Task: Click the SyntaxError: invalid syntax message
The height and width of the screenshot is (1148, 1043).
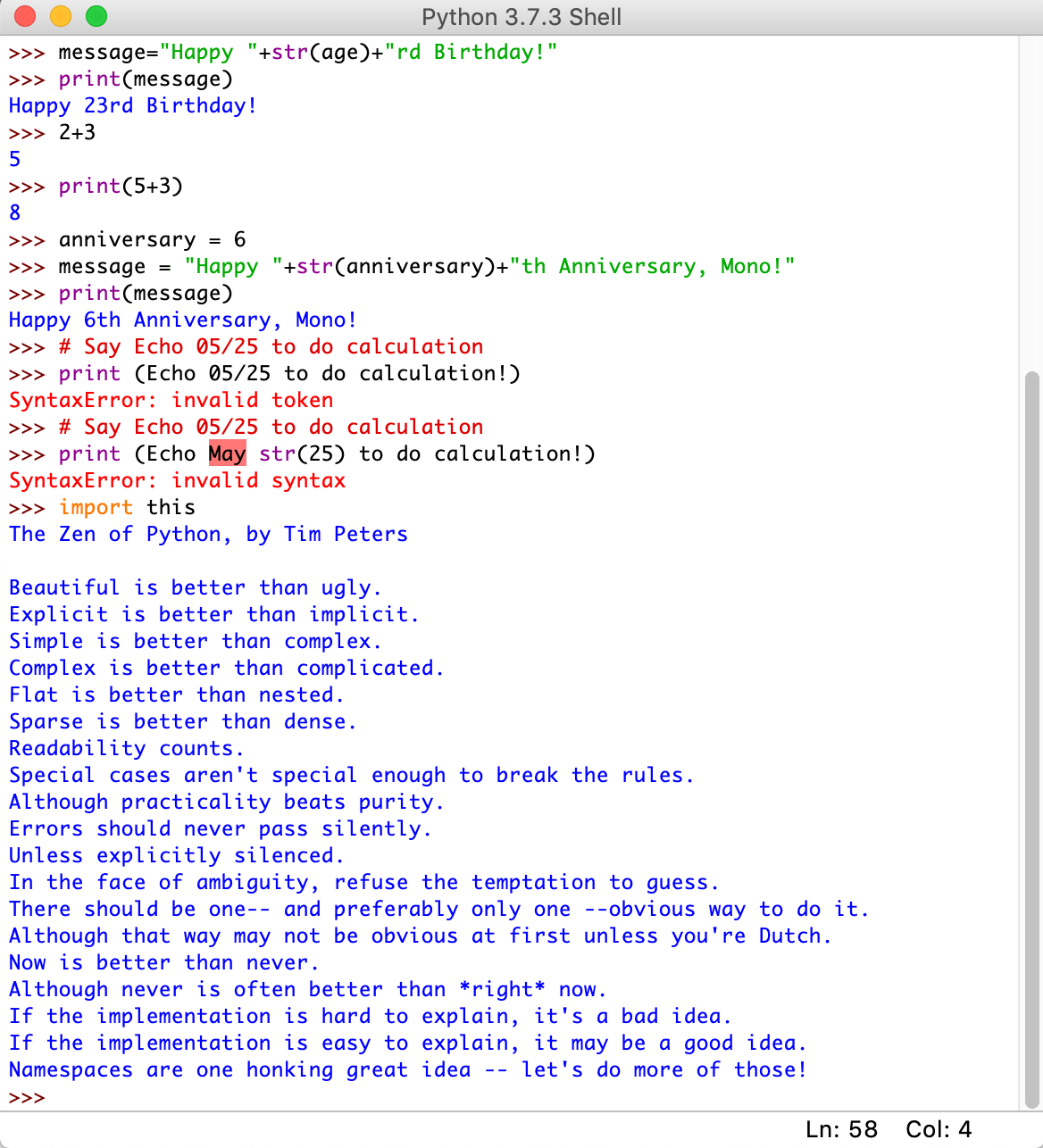Action: 177,480
